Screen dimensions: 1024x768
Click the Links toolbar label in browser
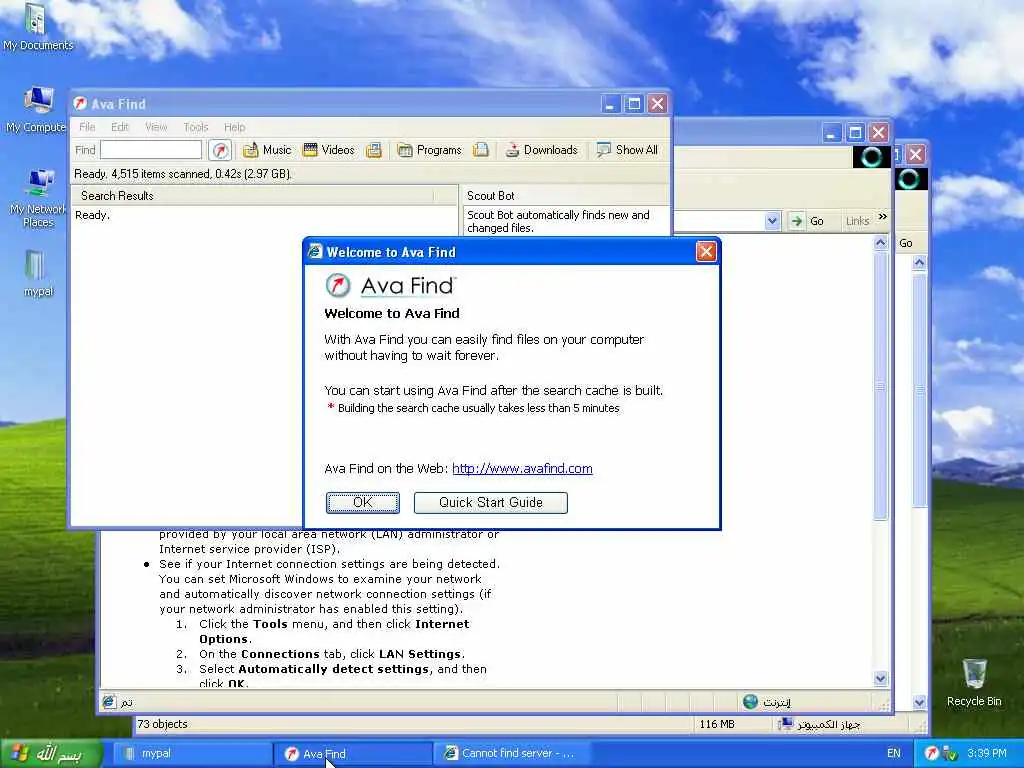pyautogui.click(x=857, y=221)
